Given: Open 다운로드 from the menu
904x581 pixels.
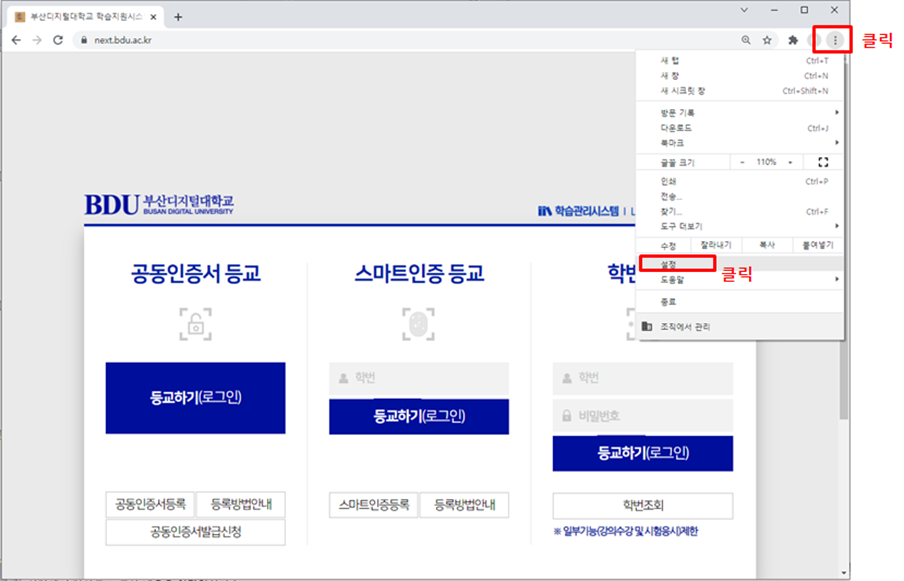Looking at the screenshot, I should click(740, 128).
